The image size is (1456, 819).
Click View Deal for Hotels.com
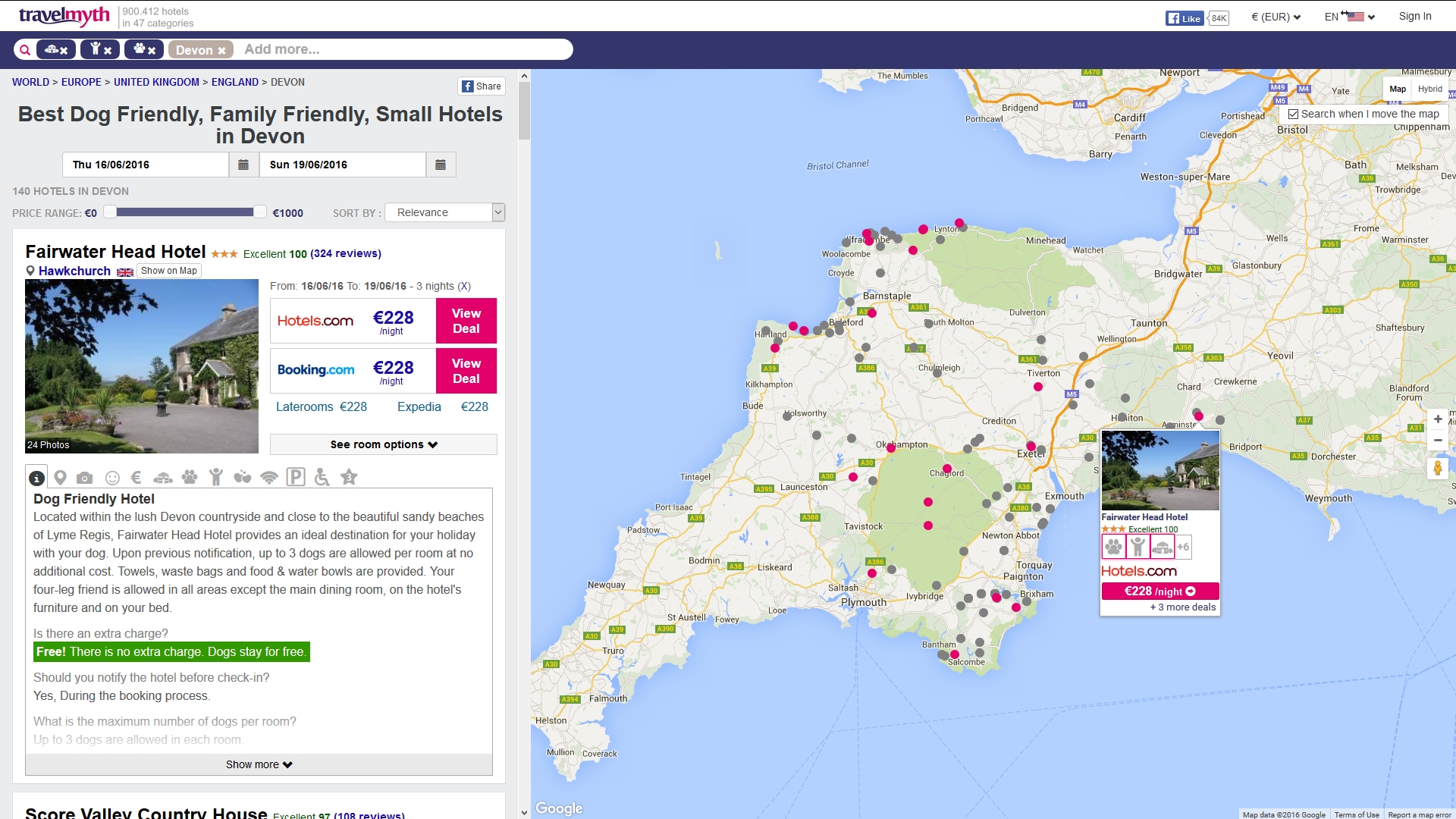(466, 321)
